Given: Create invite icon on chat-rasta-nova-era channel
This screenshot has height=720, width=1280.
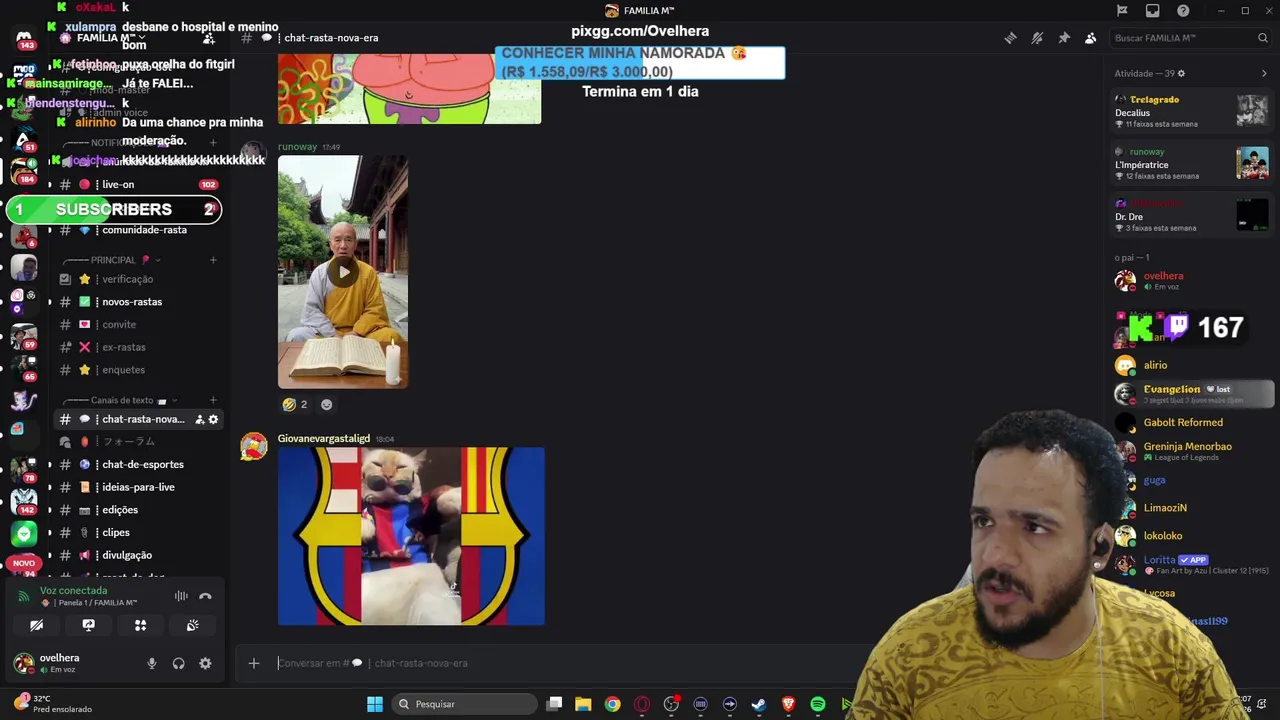Looking at the screenshot, I should tap(199, 419).
